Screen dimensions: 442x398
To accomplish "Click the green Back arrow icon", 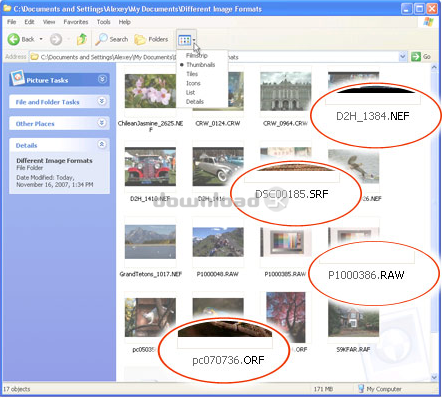I will [14, 39].
